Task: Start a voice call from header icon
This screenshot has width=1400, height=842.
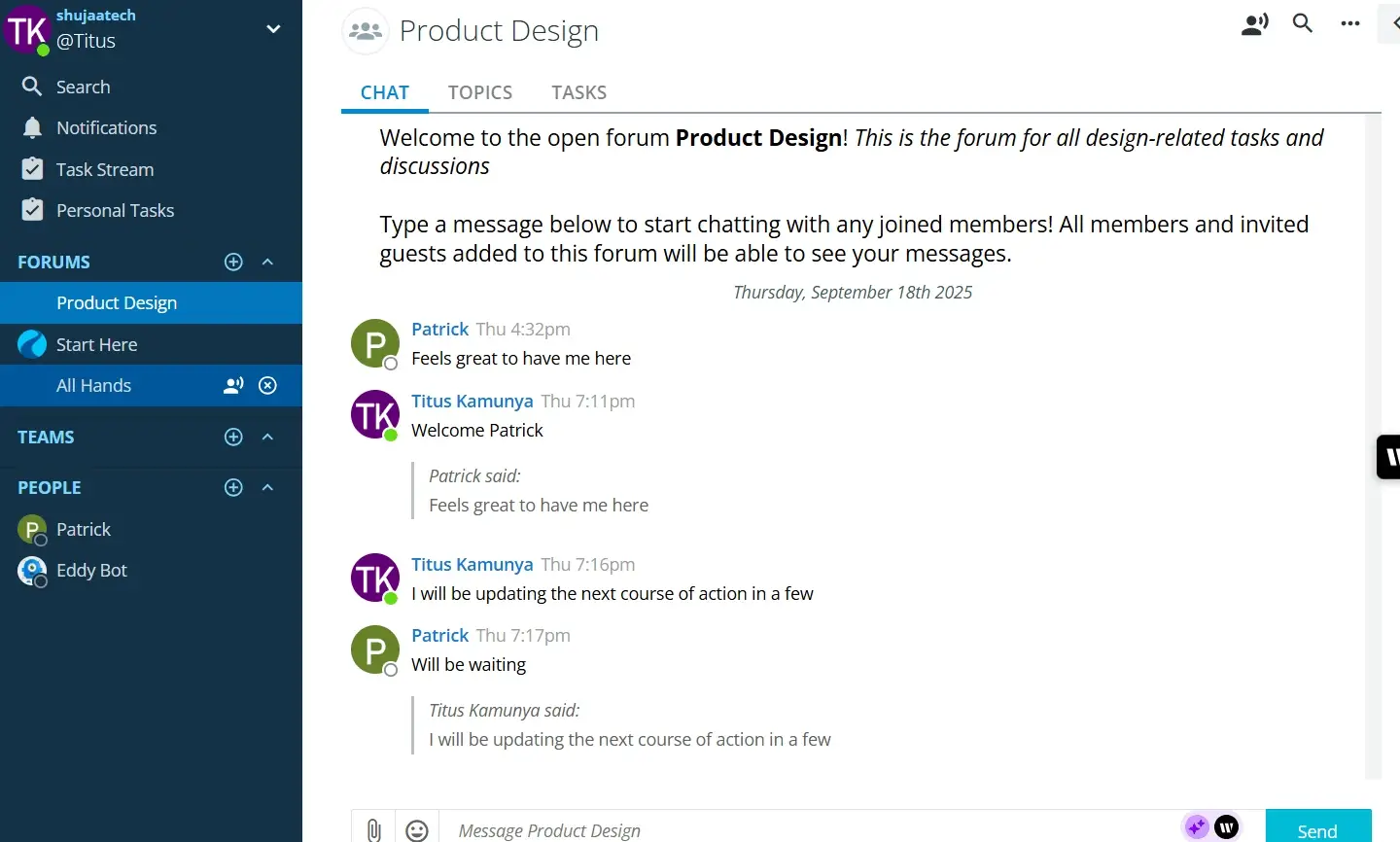Action: 1255,24
